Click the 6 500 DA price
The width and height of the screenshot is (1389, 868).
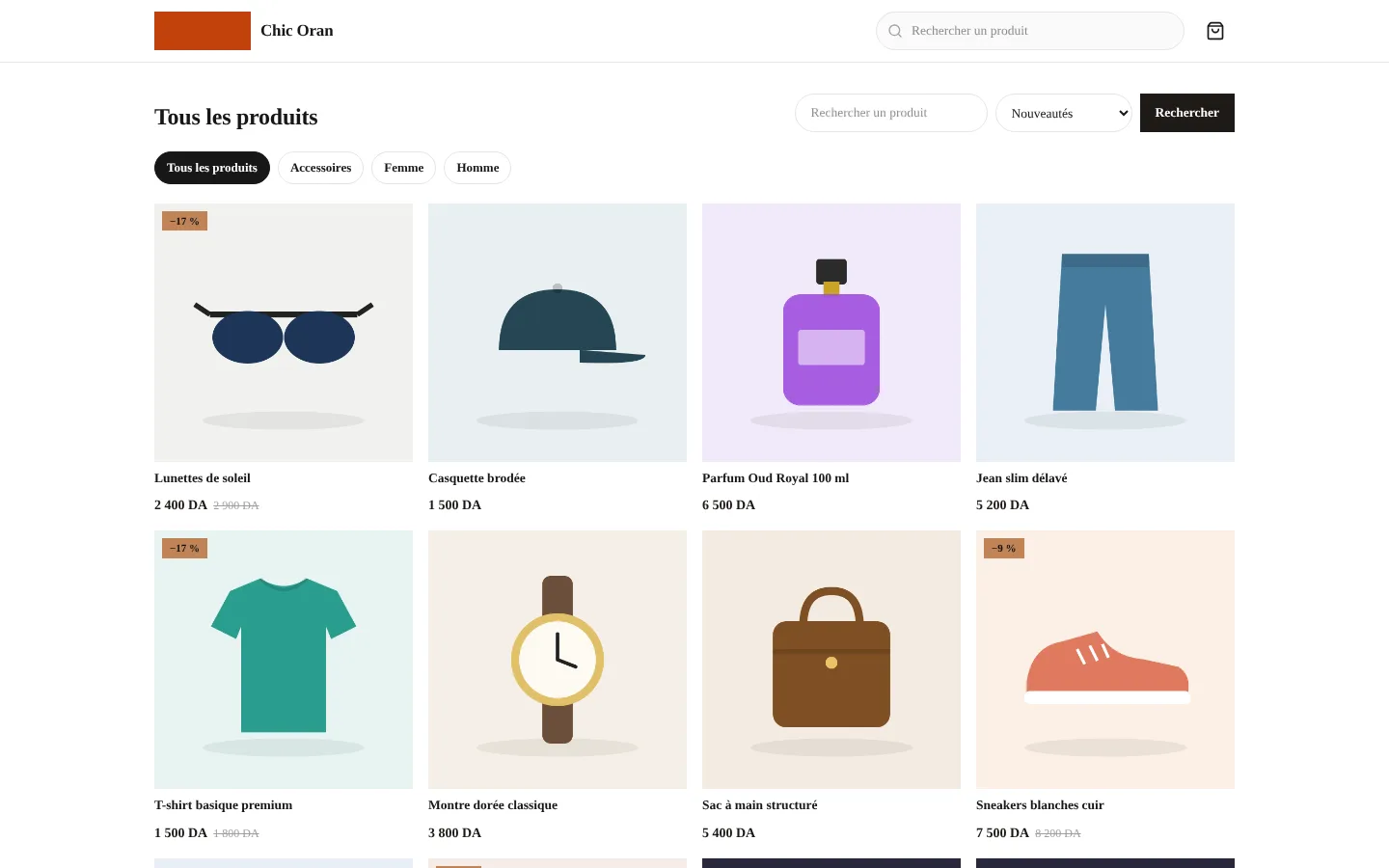pyautogui.click(x=728, y=505)
